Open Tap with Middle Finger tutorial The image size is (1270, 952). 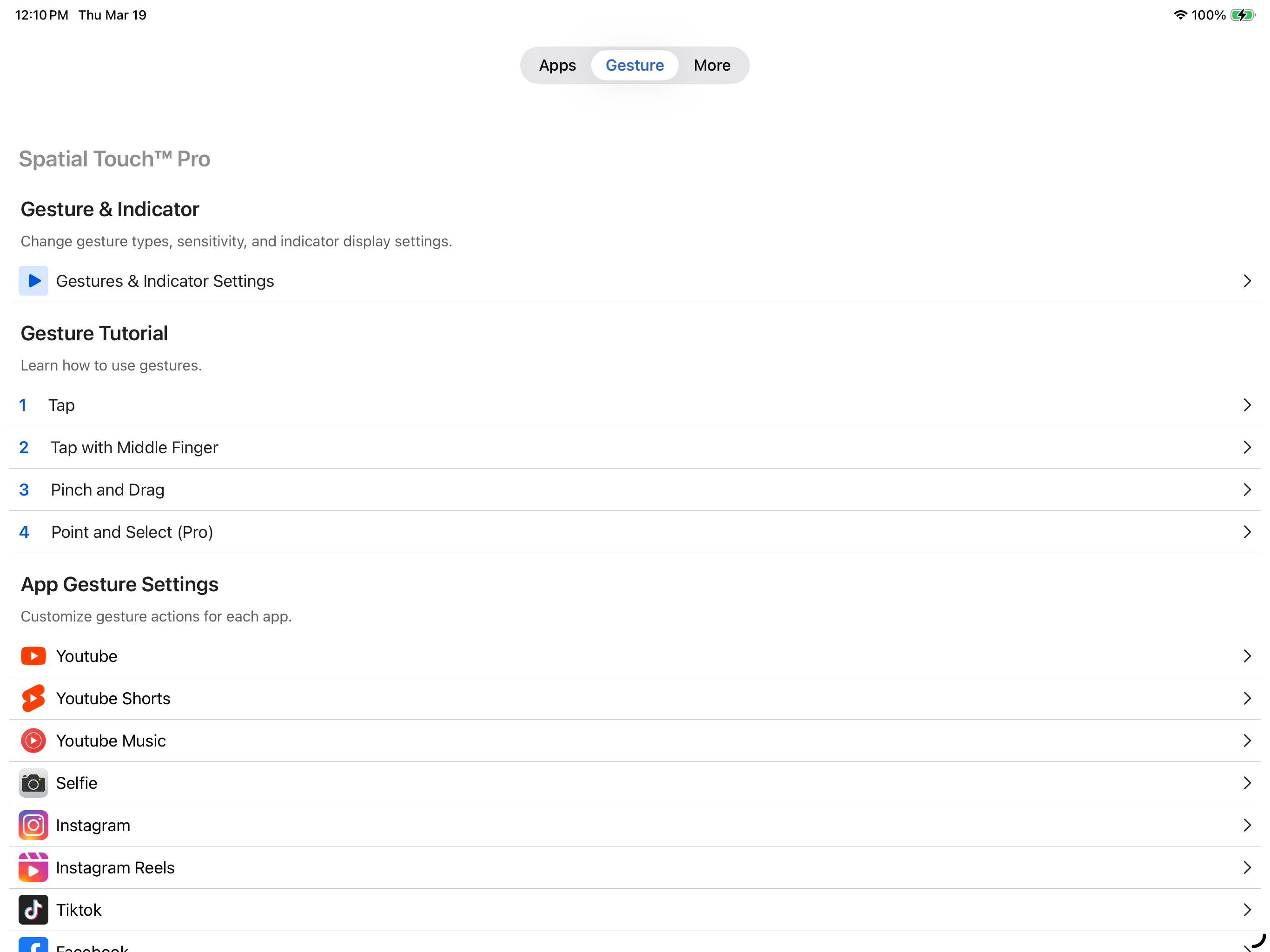[x=635, y=447]
